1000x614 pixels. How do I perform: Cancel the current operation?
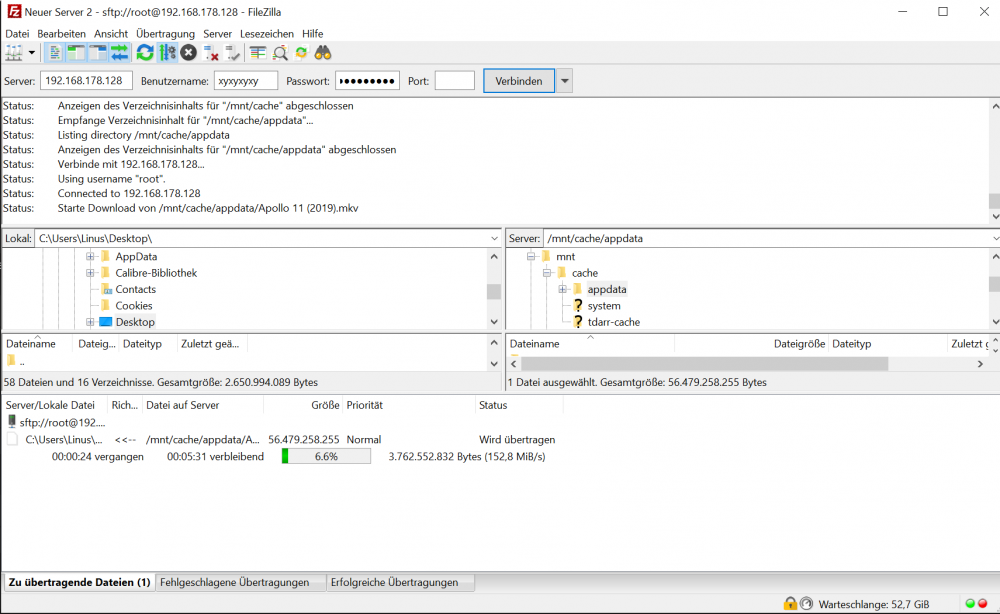188,53
